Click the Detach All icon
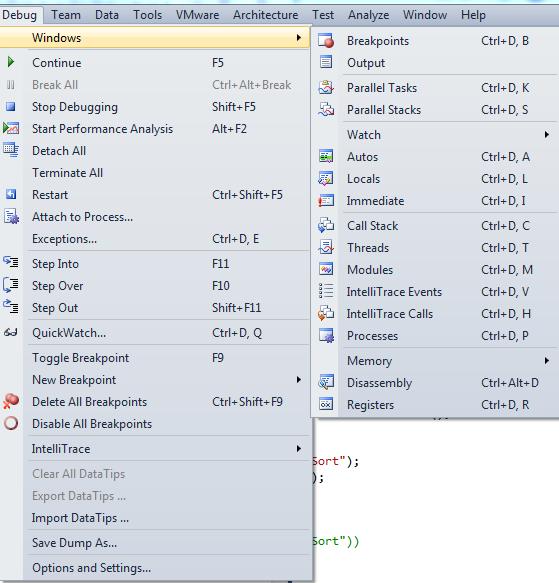559x583 pixels. pos(11,150)
